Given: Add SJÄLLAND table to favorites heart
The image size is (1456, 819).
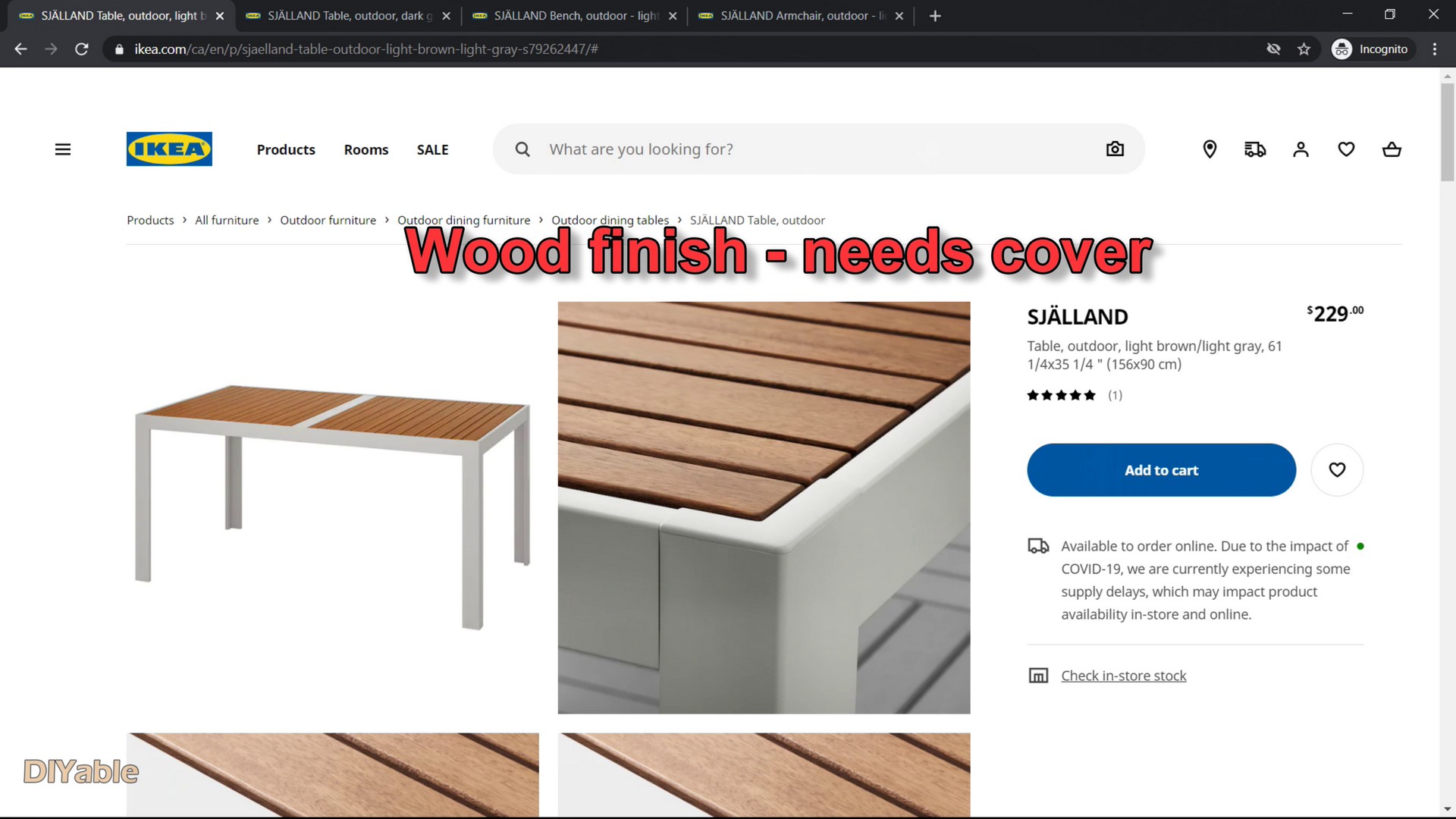Looking at the screenshot, I should coord(1337,470).
